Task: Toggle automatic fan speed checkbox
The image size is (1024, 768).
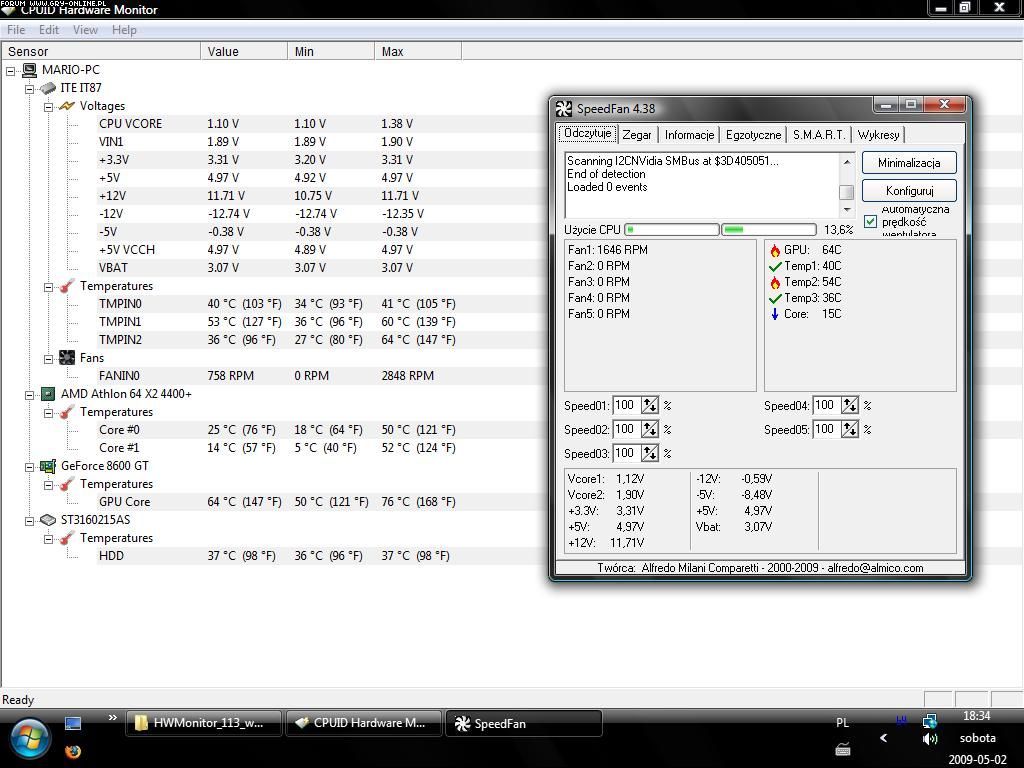Action: [870, 221]
